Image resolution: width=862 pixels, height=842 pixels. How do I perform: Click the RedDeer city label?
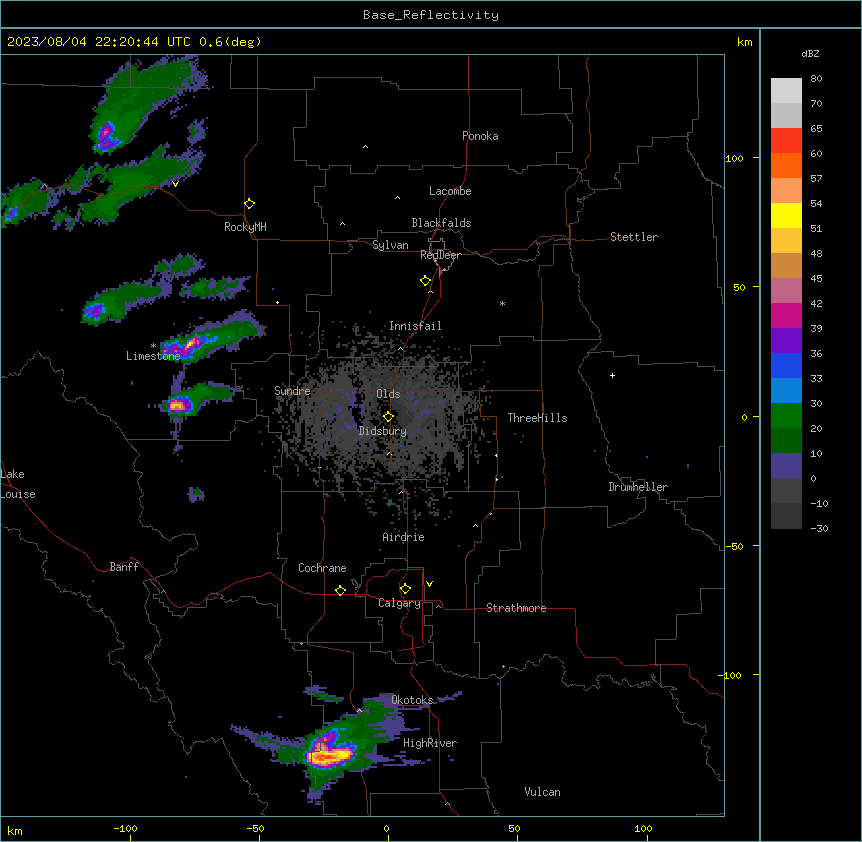pos(440,255)
